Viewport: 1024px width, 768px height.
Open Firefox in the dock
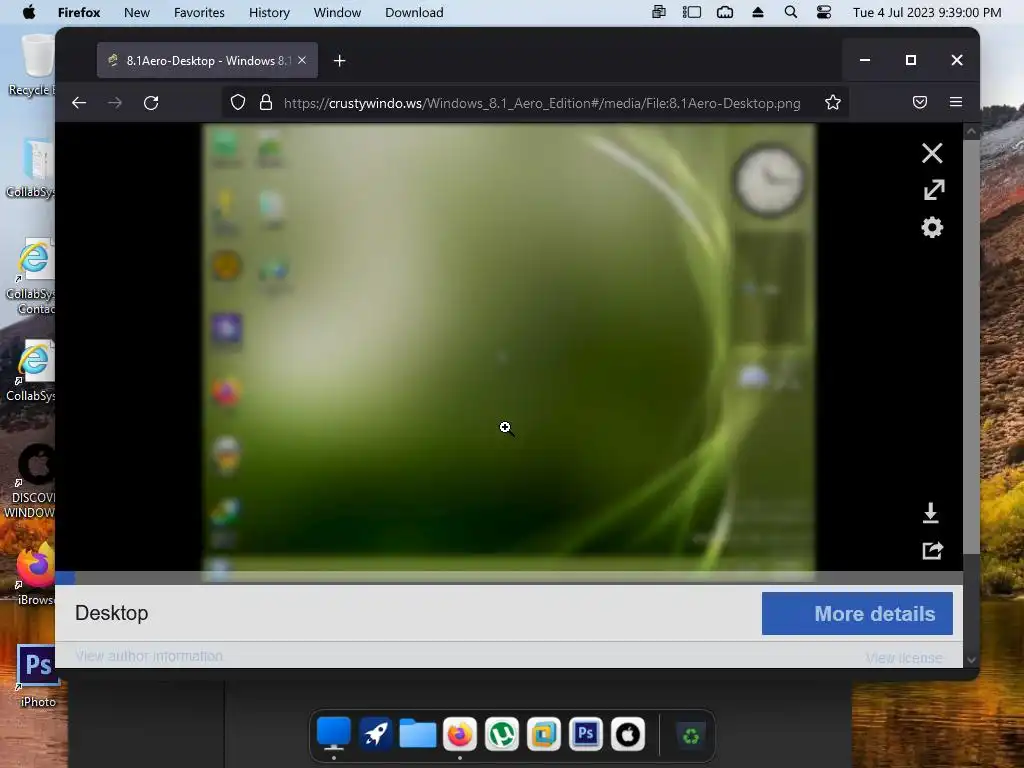460,734
